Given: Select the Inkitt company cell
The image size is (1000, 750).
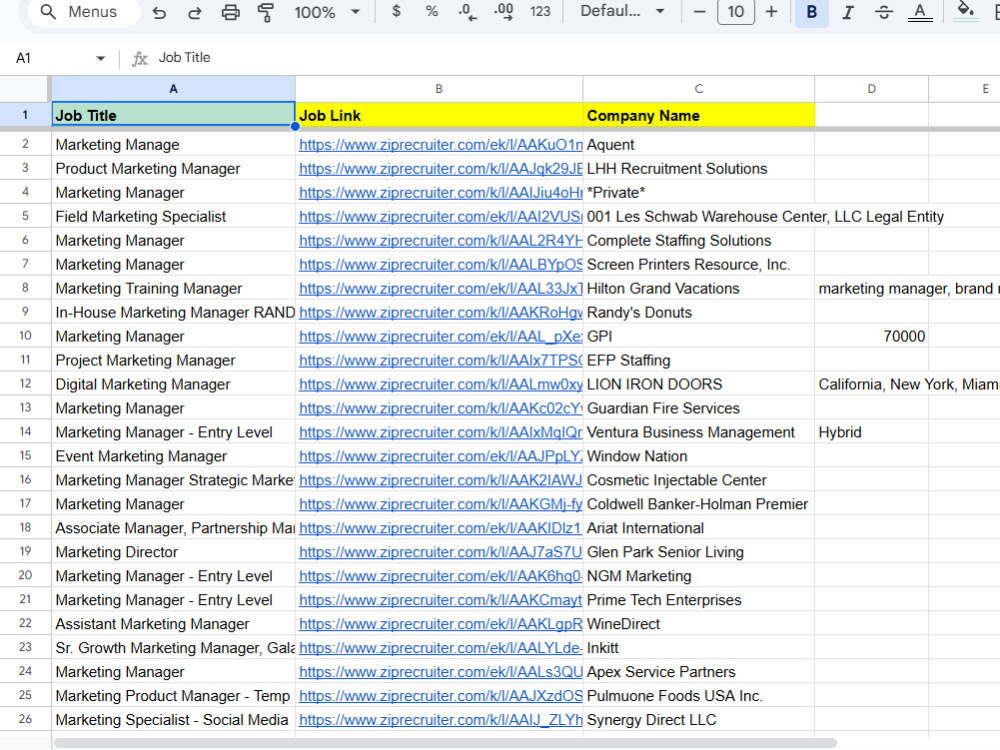Looking at the screenshot, I should click(699, 648).
